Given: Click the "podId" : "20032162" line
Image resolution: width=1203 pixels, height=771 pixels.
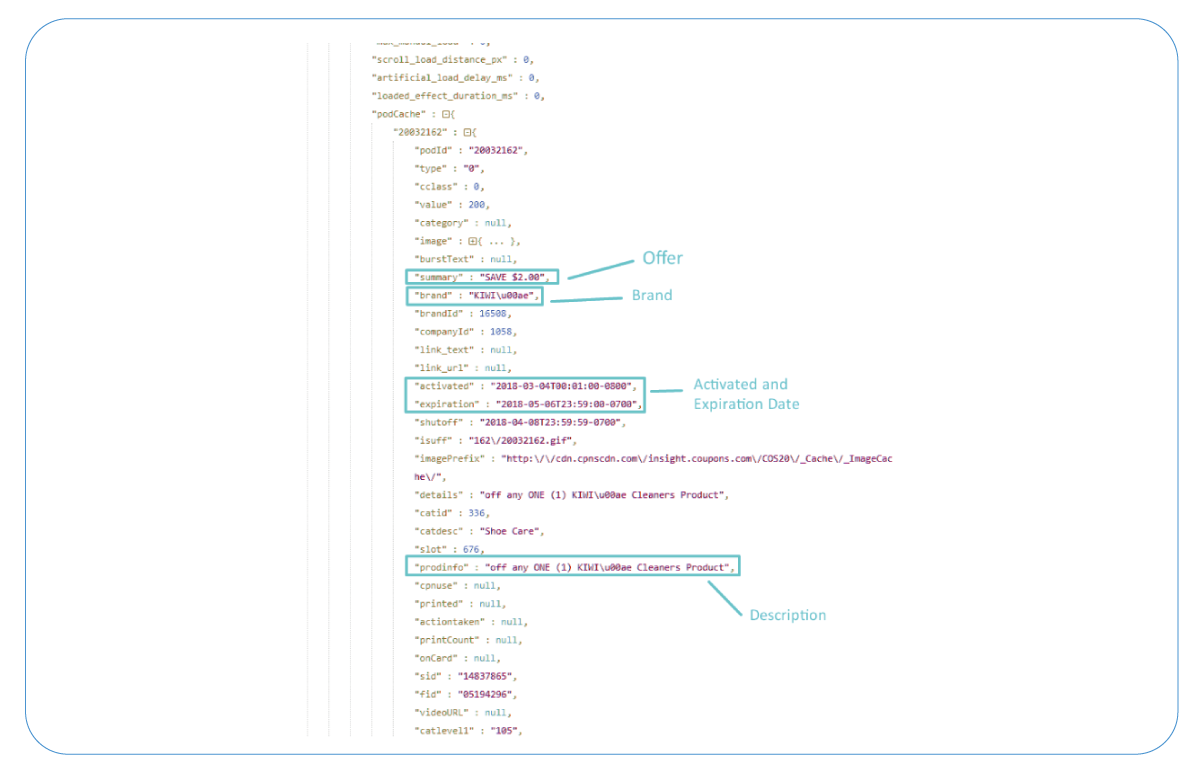Looking at the screenshot, I should point(471,150).
